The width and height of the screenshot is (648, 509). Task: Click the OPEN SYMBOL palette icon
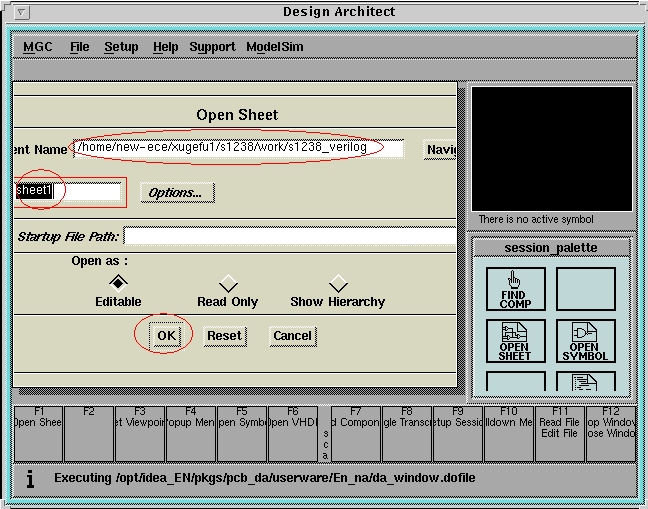click(x=585, y=341)
